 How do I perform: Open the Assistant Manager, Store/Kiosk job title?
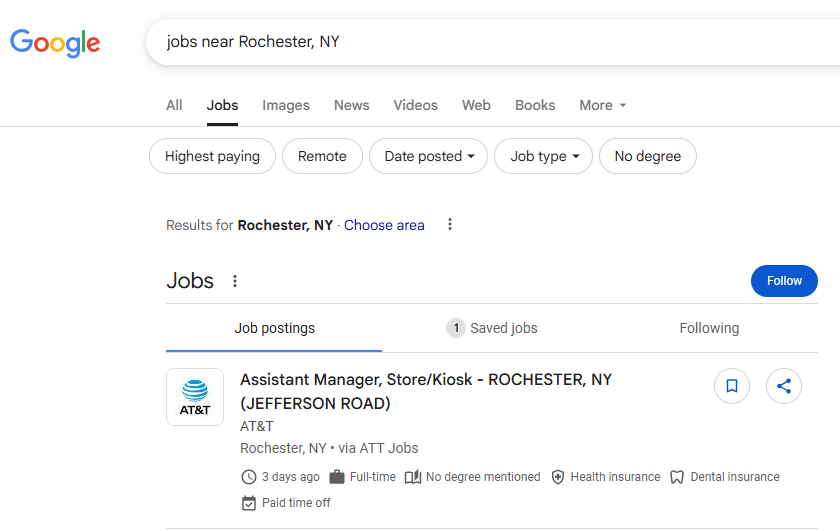coord(426,391)
